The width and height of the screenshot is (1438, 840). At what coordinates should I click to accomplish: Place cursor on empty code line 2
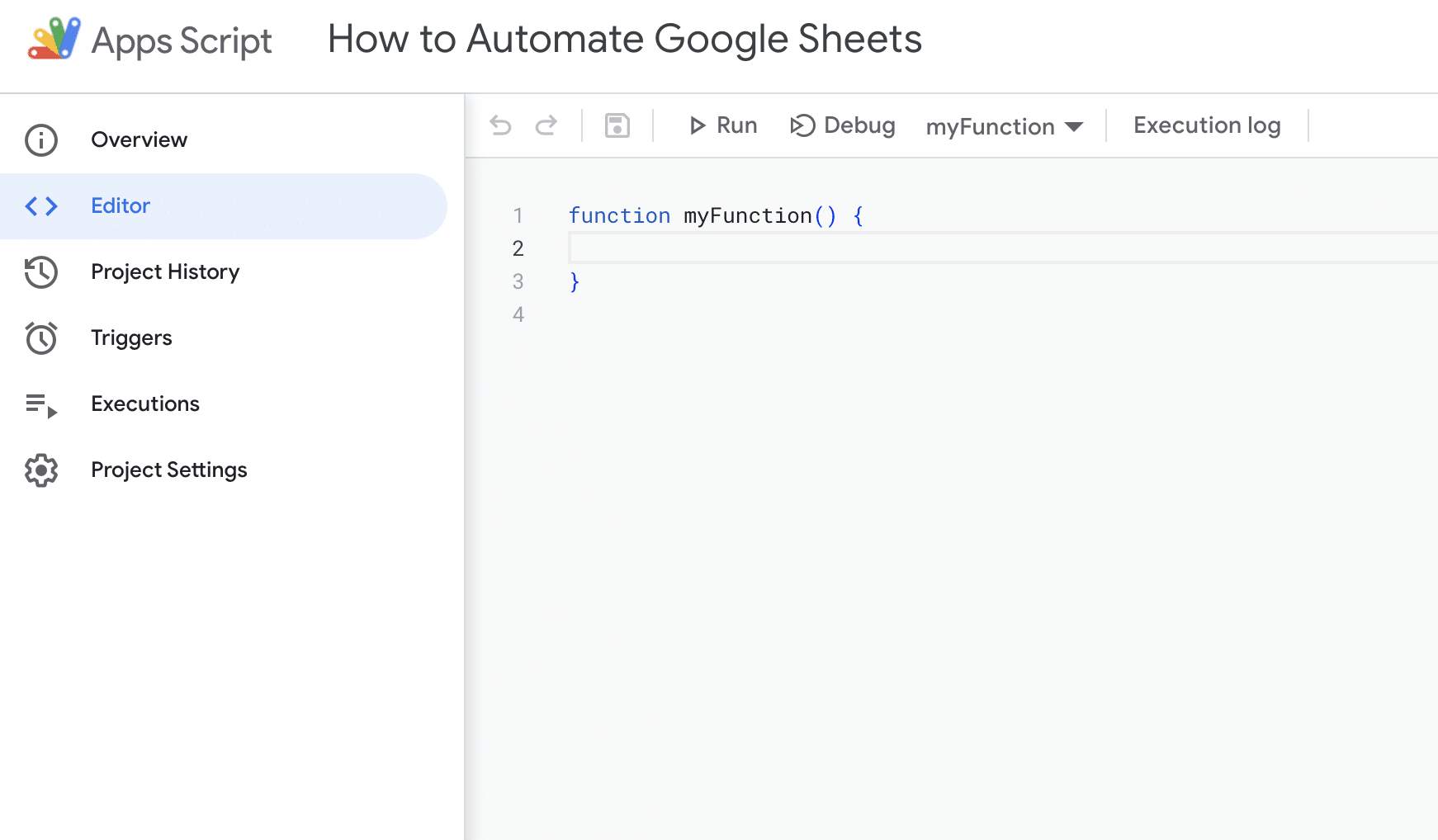[1003, 248]
